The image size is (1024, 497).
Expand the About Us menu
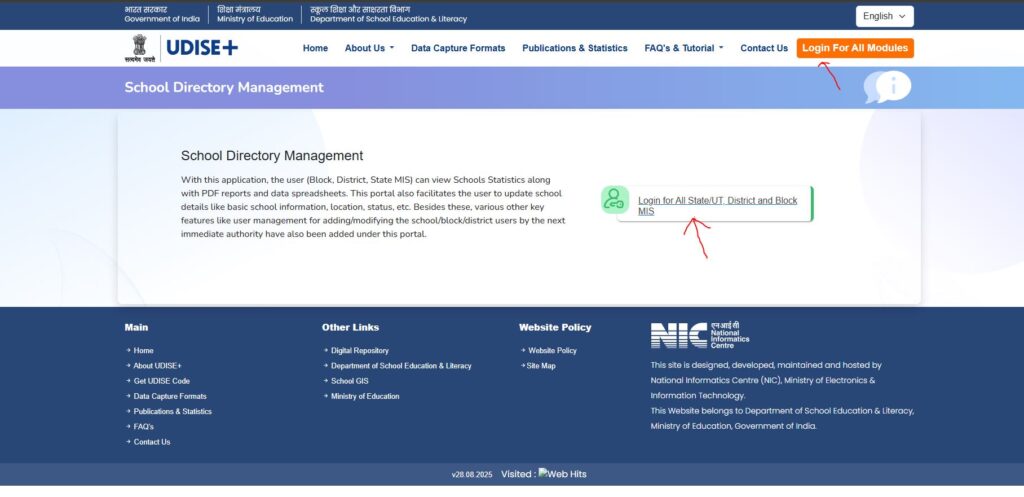pyautogui.click(x=369, y=48)
